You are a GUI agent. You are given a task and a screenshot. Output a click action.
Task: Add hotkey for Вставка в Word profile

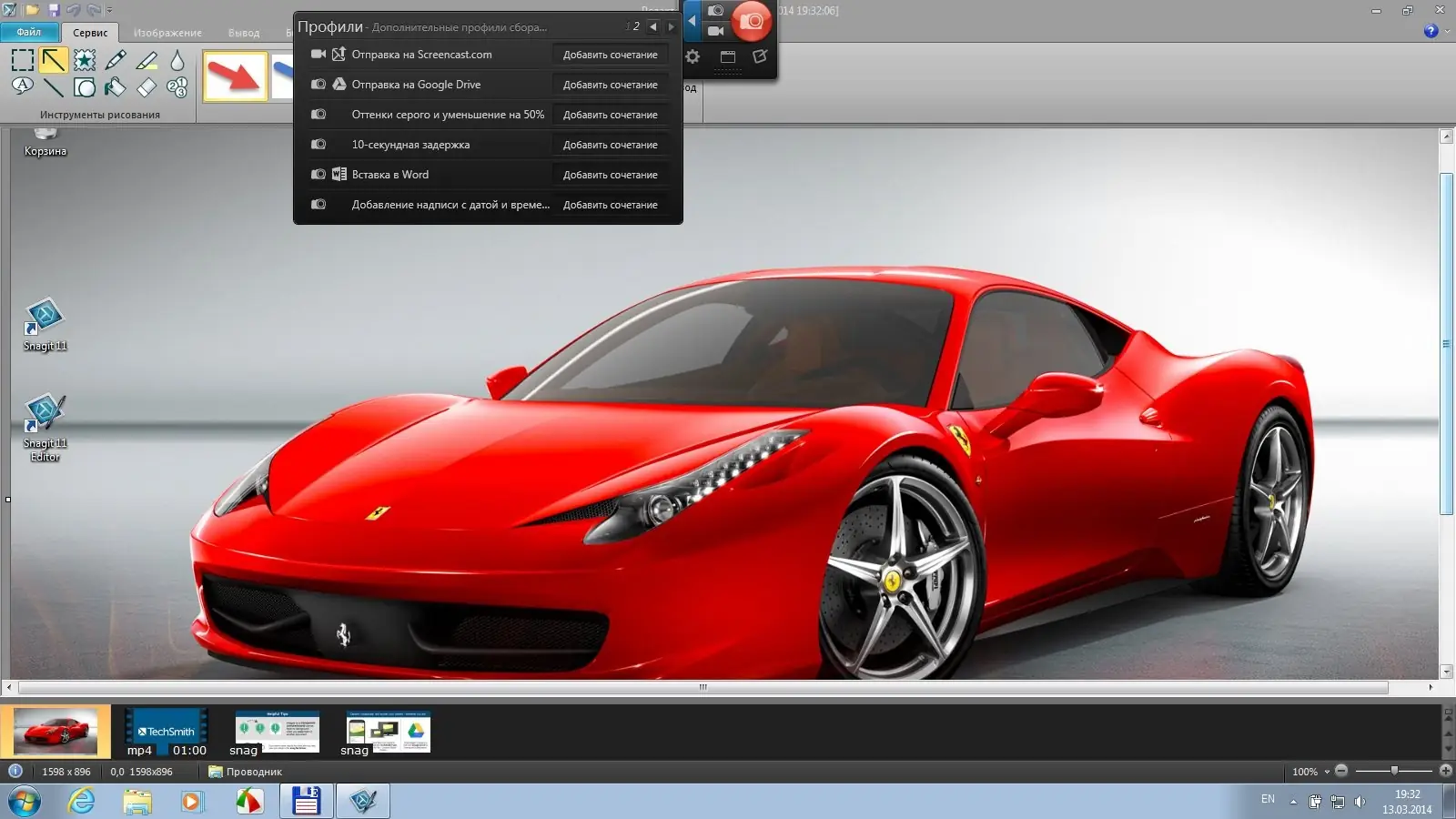(610, 175)
